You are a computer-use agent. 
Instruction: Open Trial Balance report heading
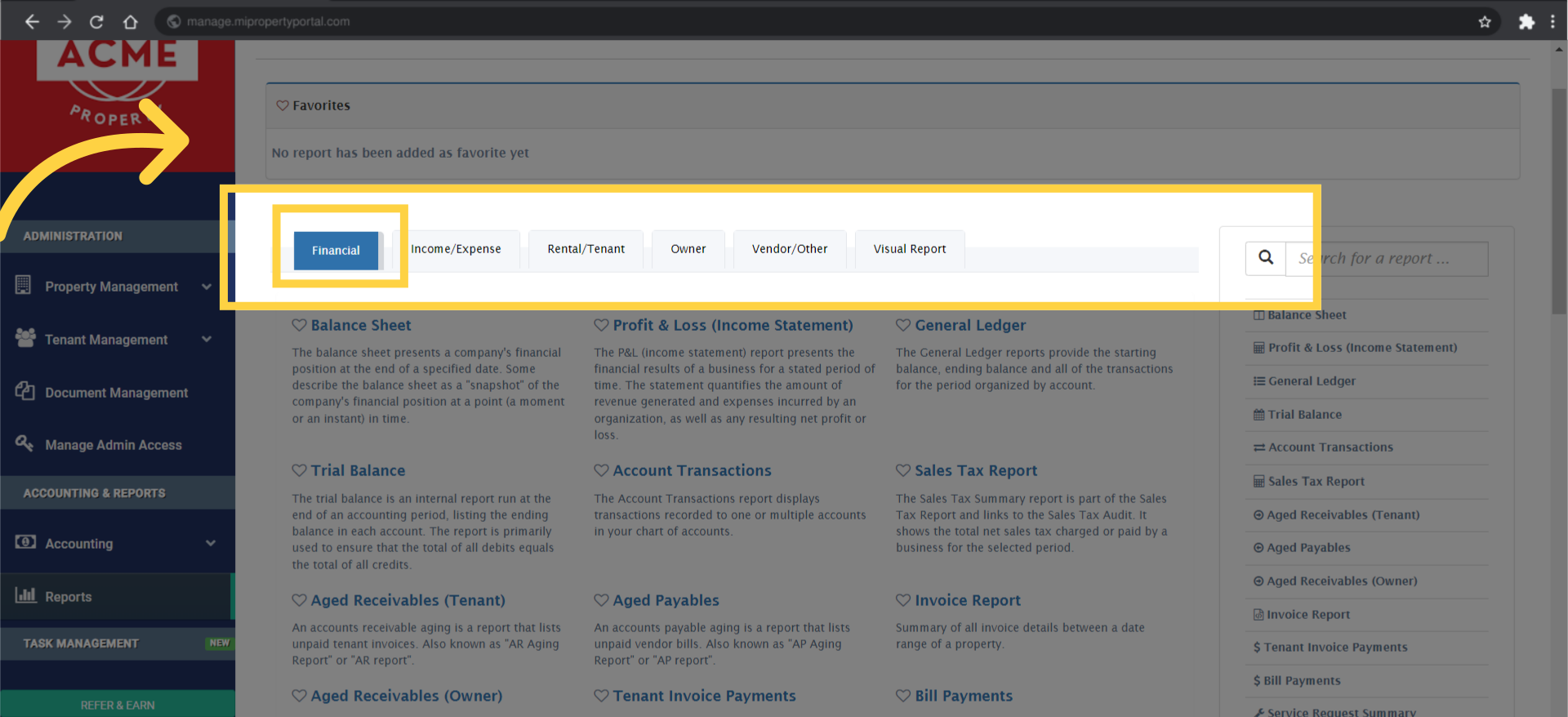358,470
